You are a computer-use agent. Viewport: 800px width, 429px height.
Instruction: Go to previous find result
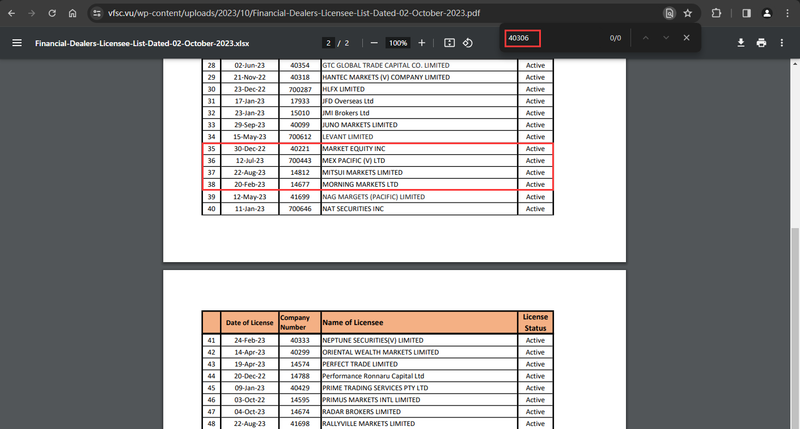[645, 38]
